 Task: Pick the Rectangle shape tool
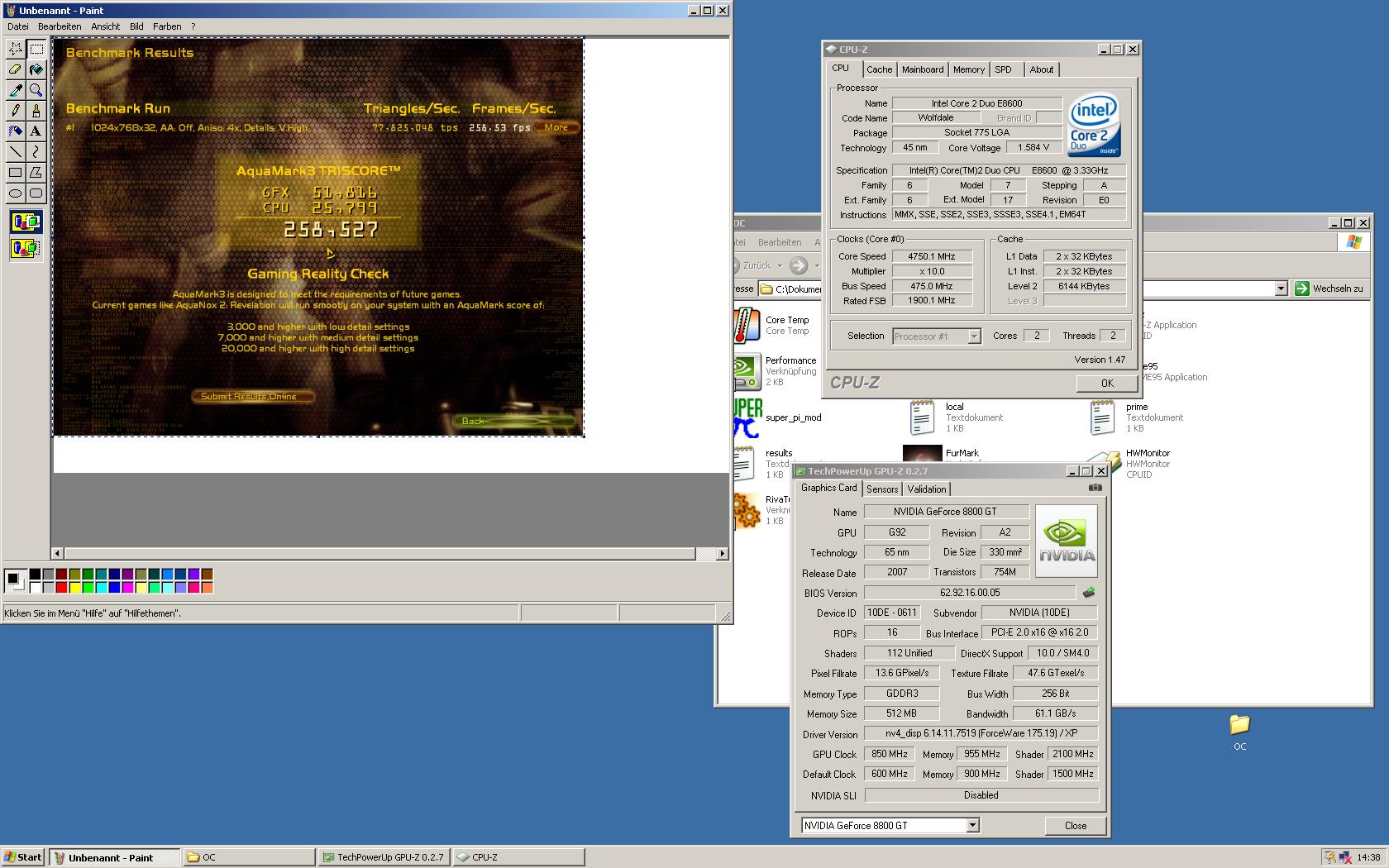pyautogui.click(x=15, y=173)
